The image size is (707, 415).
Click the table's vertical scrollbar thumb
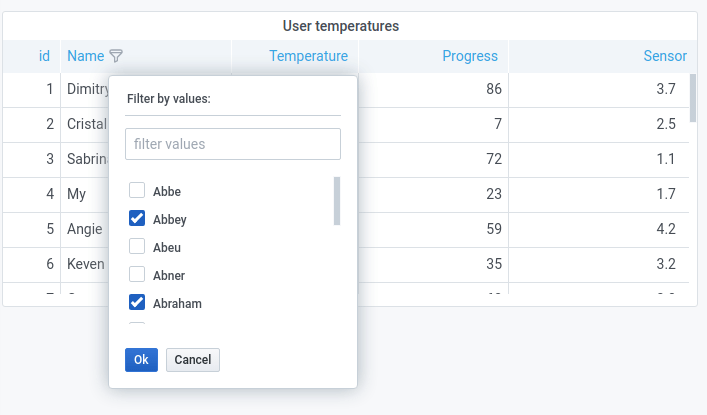click(x=693, y=97)
